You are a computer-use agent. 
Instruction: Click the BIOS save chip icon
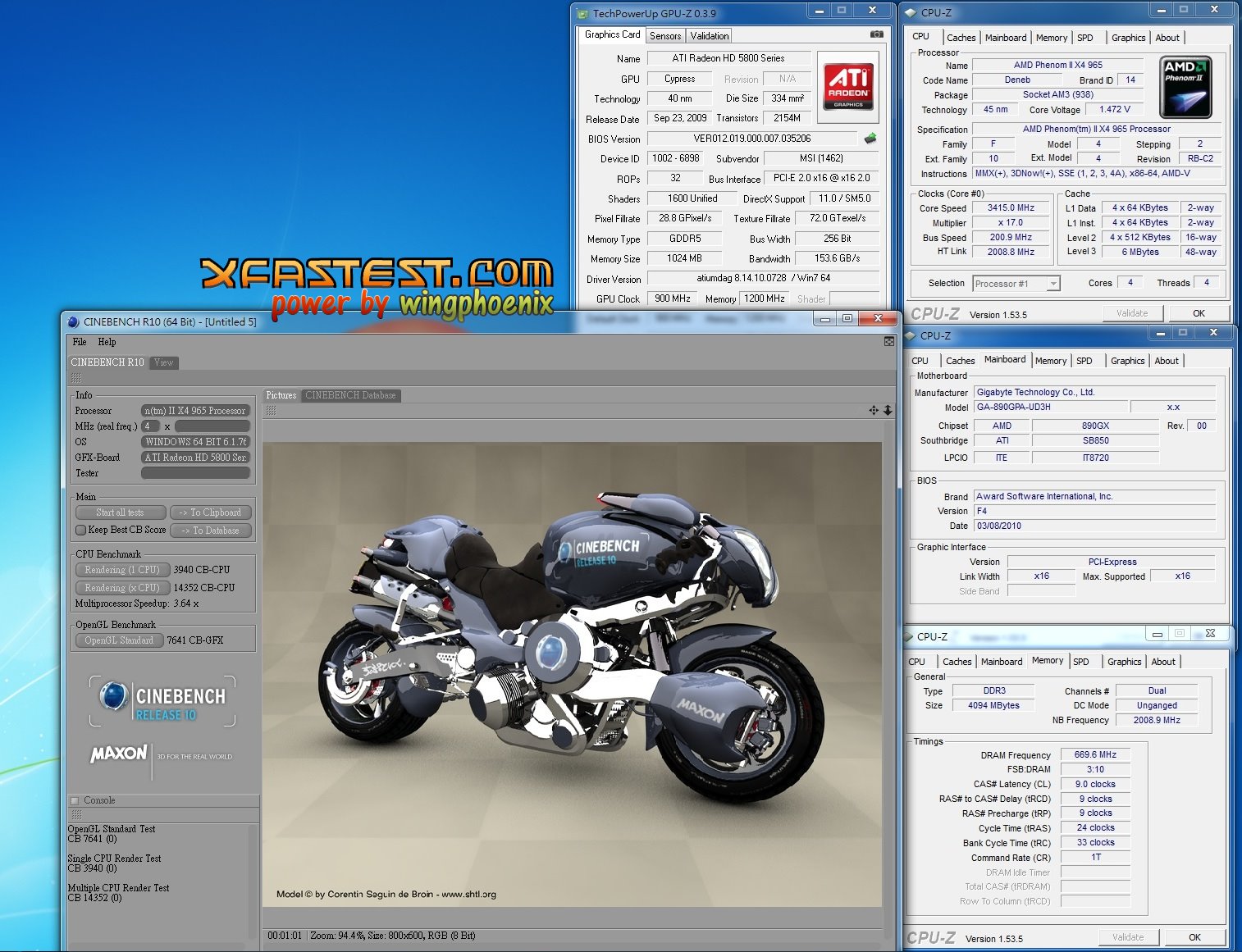(870, 139)
